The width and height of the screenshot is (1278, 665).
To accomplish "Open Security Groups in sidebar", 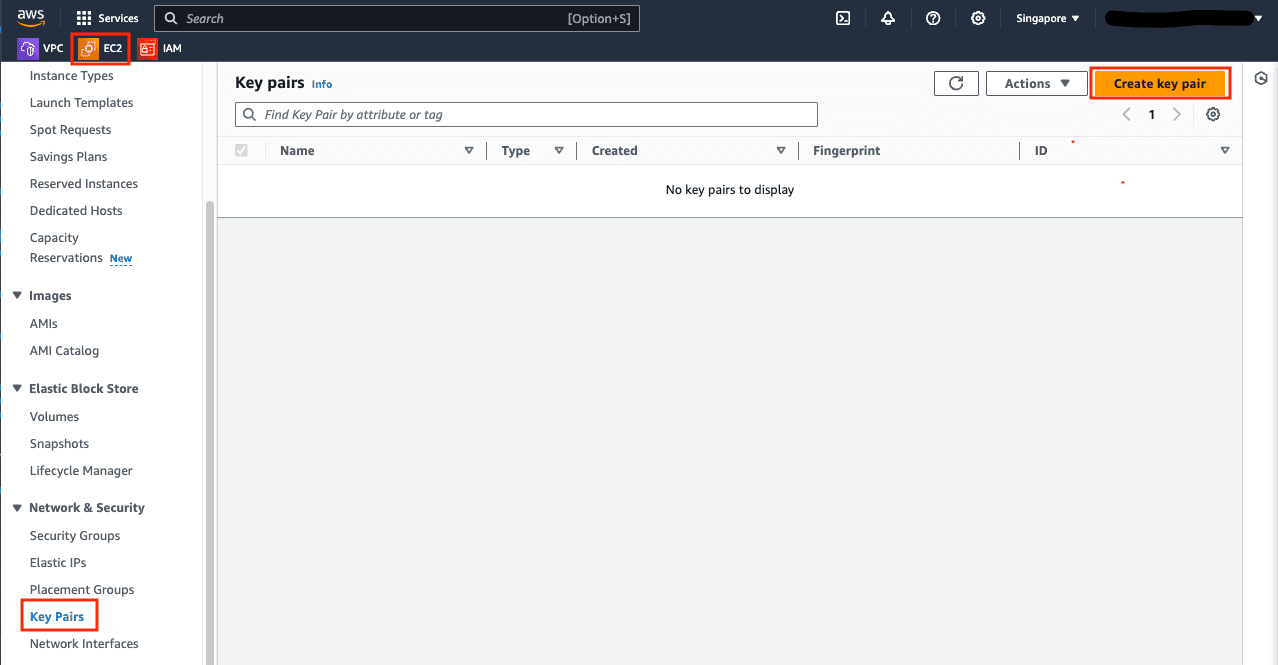I will point(75,536).
